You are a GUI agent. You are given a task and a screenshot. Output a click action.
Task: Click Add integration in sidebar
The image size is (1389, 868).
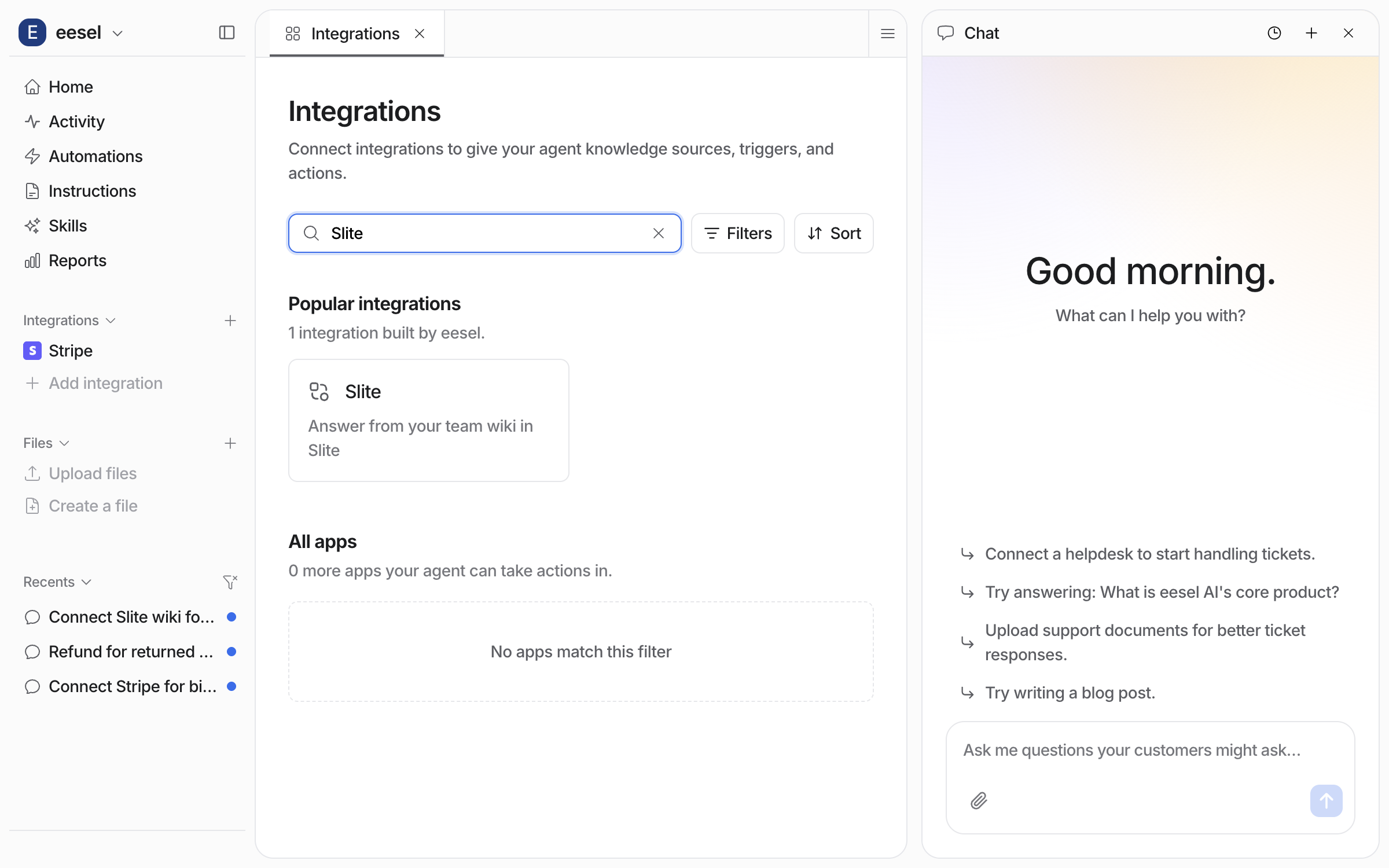[x=127, y=383]
